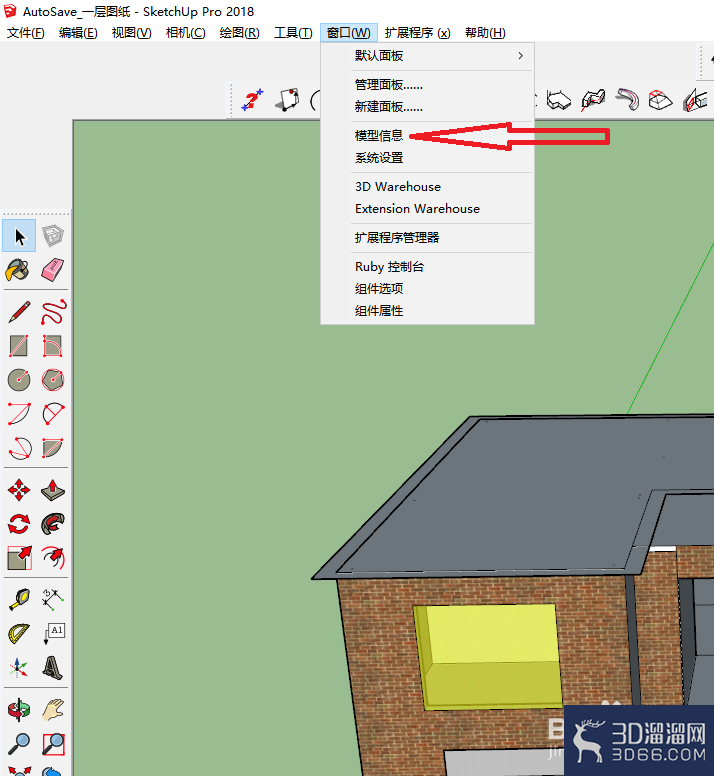
Task: Select the Rotated Rectangle tool
Action: pyautogui.click(x=52, y=346)
